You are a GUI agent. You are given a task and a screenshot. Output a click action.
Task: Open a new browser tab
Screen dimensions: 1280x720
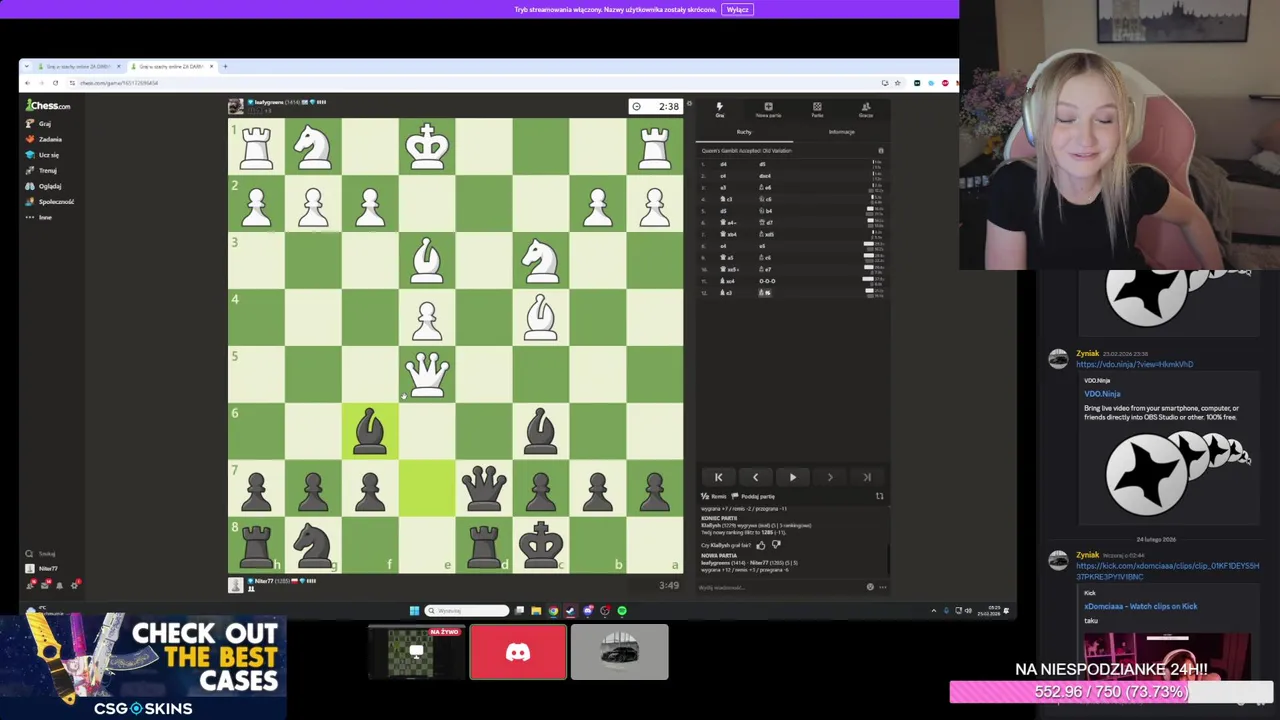pos(224,66)
